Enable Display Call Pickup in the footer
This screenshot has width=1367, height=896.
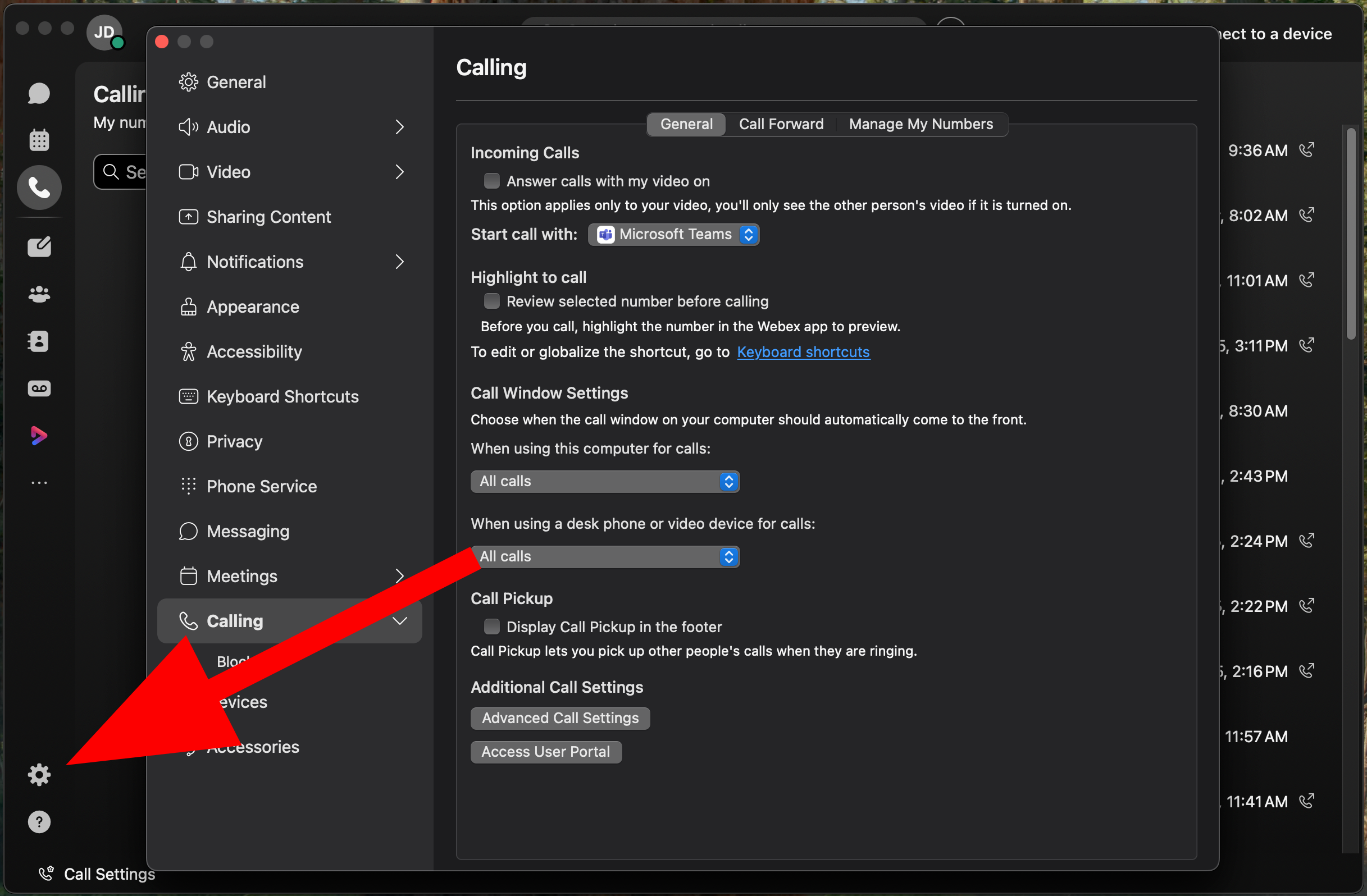click(491, 627)
